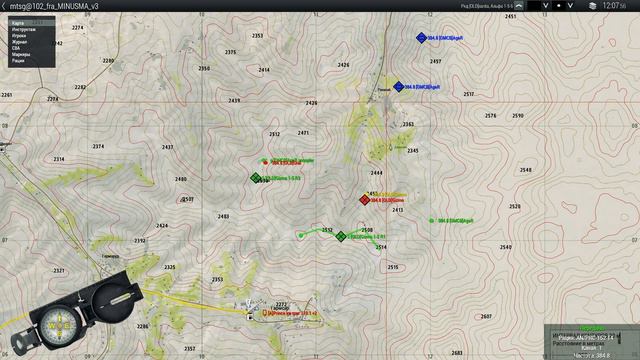Click elevation label 2345

click(x=412, y=151)
